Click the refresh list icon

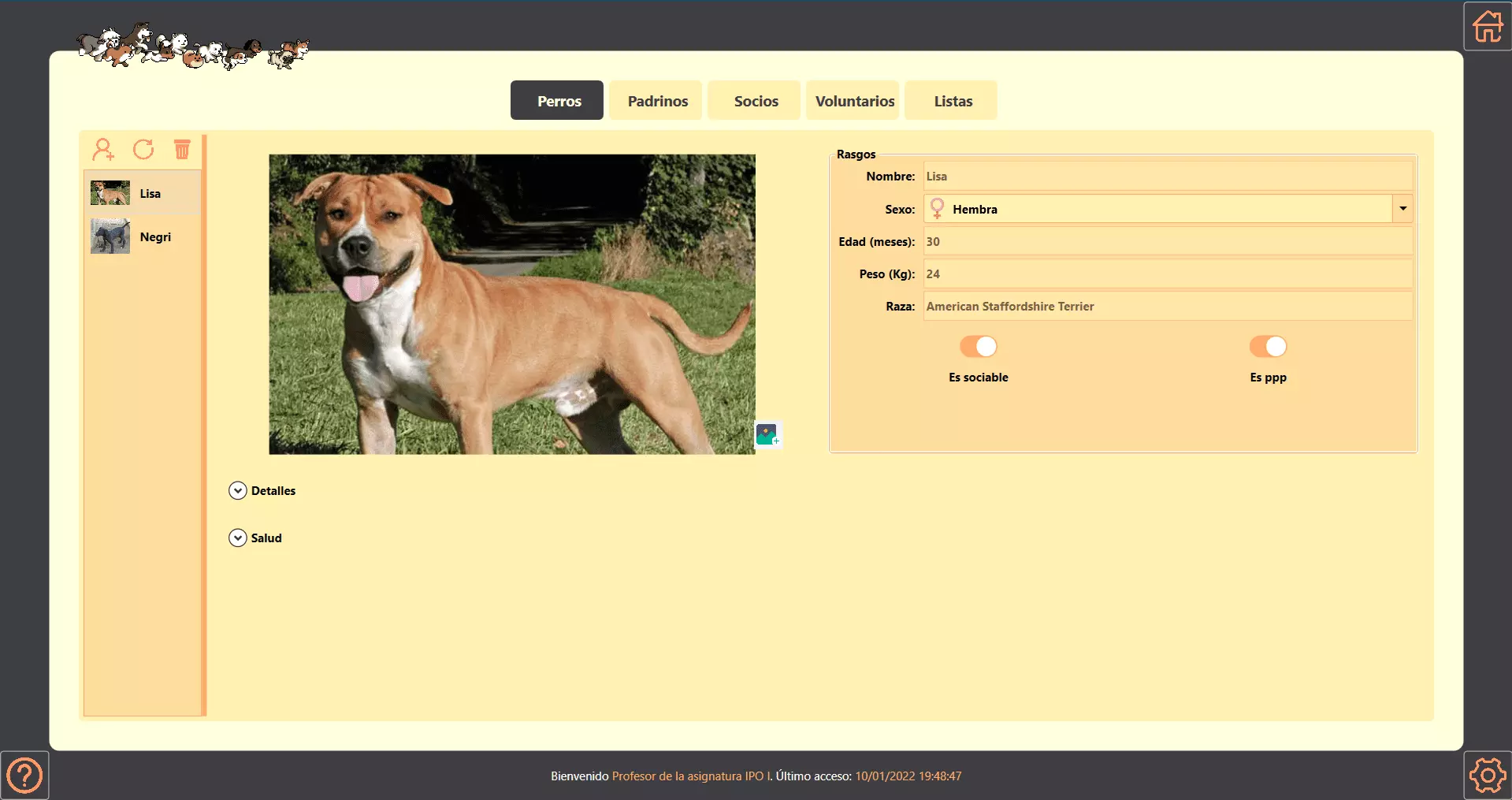pos(143,149)
